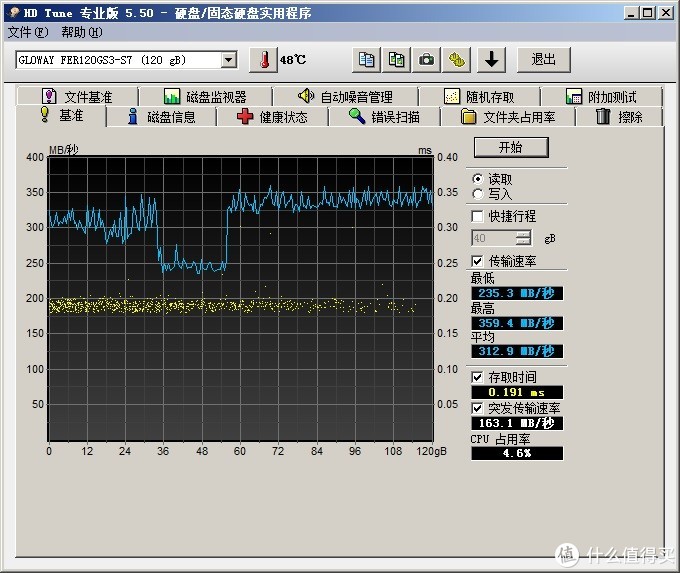680x573 pixels.
Task: Click the thermometer temperature icon
Action: (x=263, y=59)
